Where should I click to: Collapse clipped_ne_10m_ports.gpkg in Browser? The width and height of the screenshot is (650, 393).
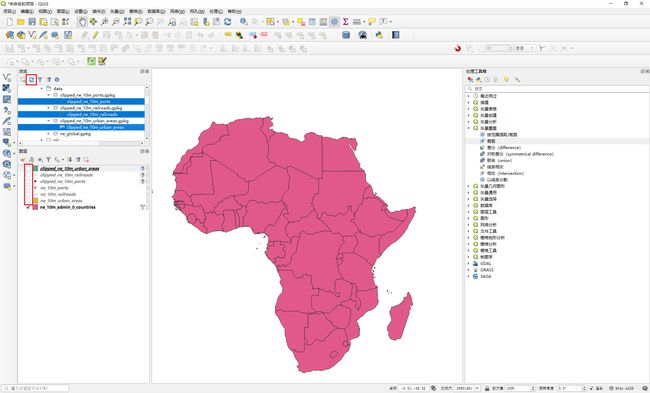(49, 95)
